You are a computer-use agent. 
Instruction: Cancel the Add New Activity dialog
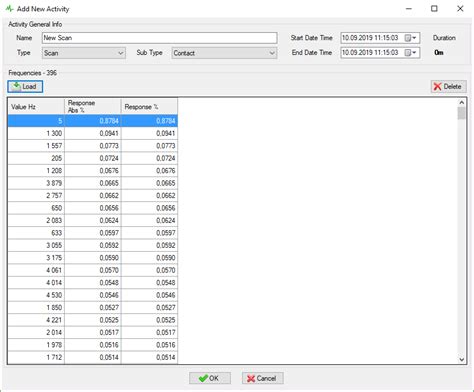click(x=263, y=378)
